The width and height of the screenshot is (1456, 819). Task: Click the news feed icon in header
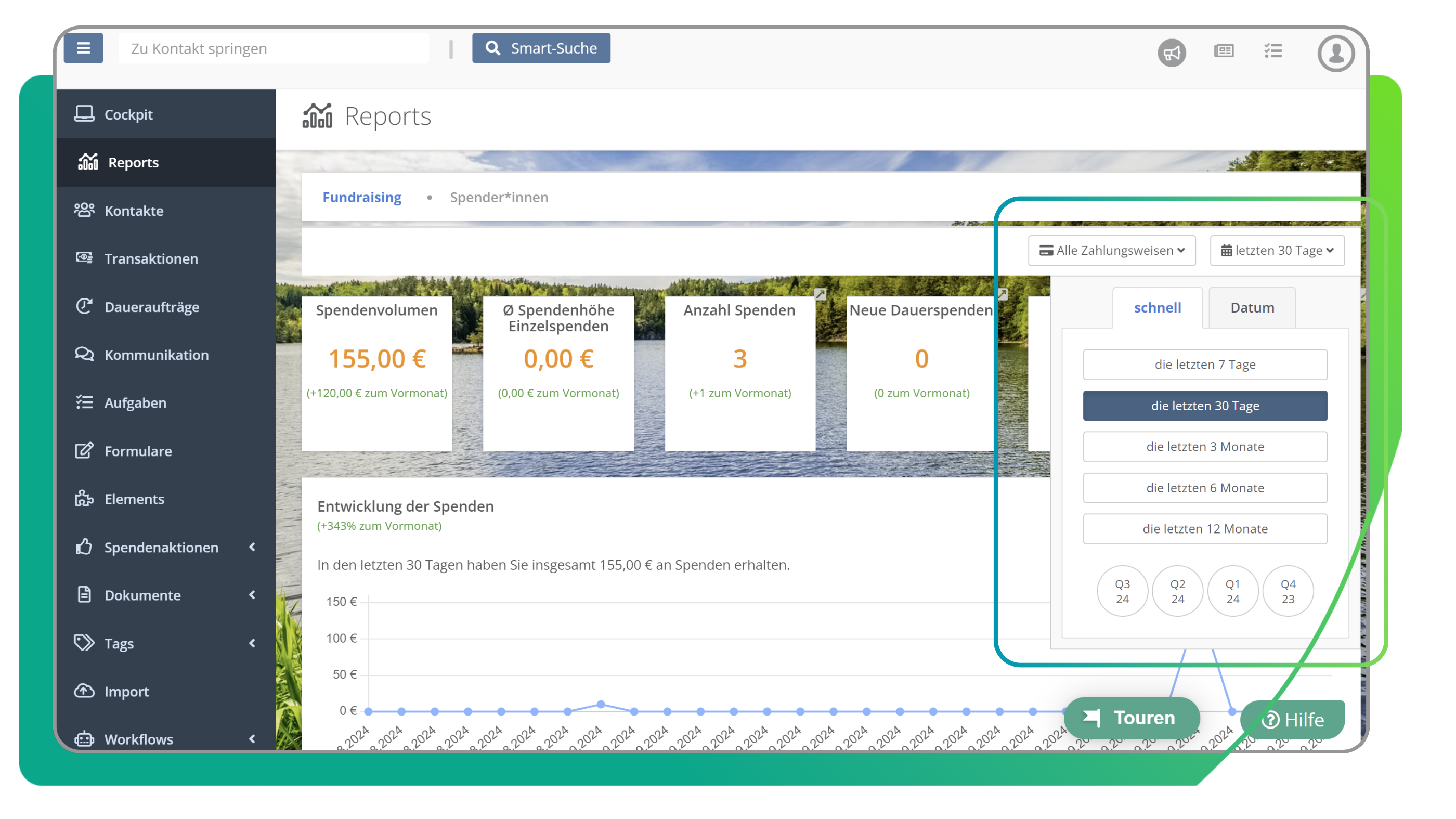pyautogui.click(x=1223, y=52)
